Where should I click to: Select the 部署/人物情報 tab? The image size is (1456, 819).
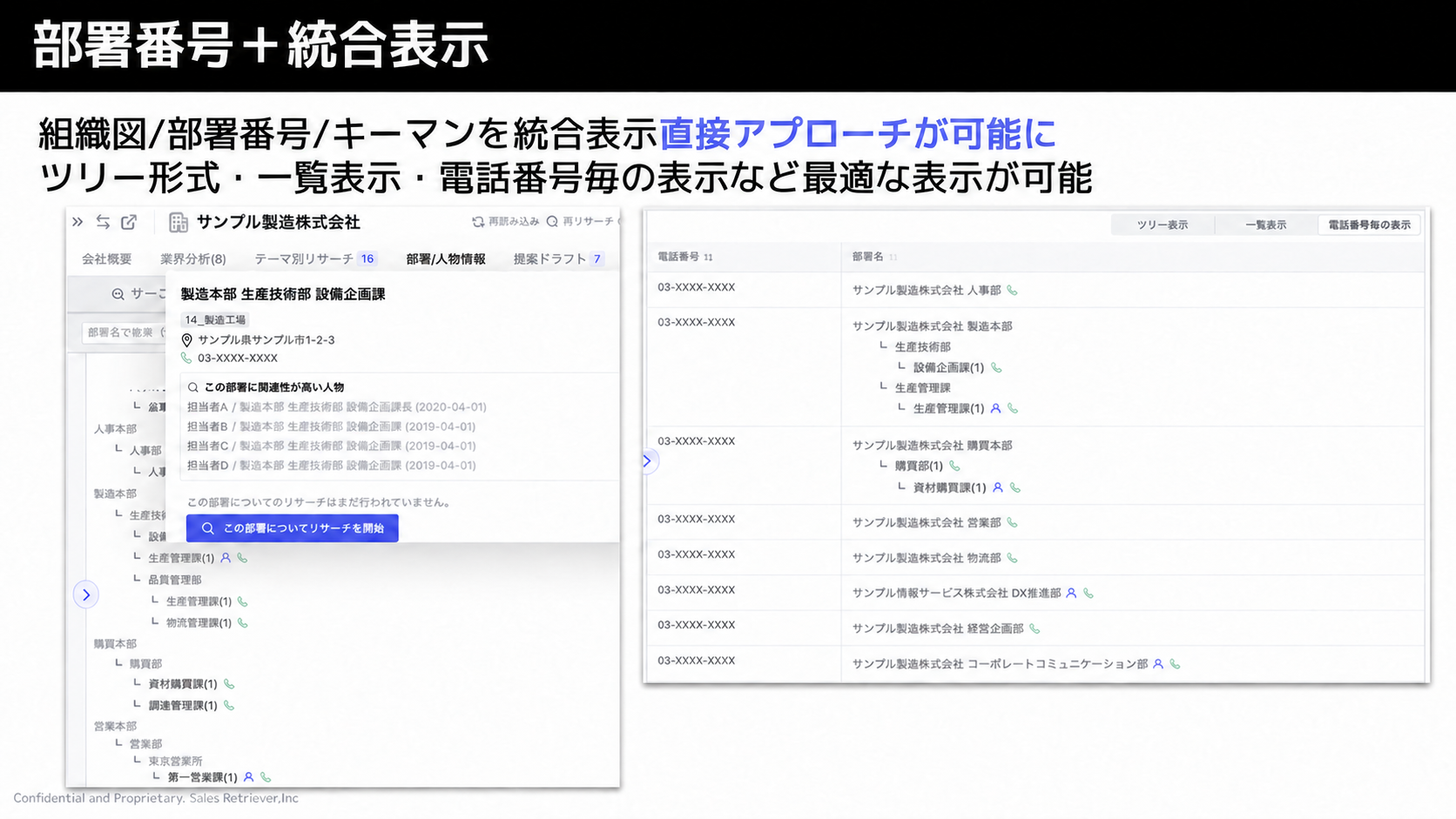pyautogui.click(x=446, y=258)
